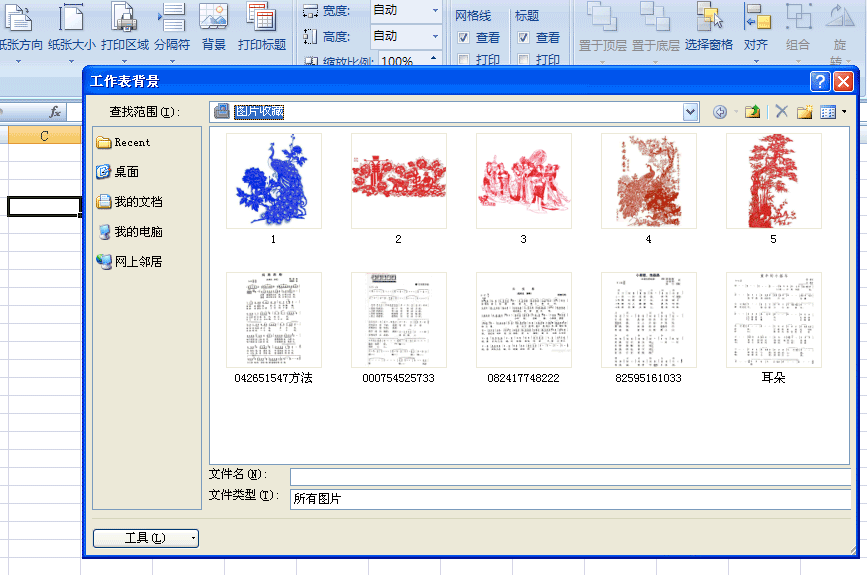The height and width of the screenshot is (575, 867).
Task: Click the Print Titles (打印标题) button
Action: (262, 28)
